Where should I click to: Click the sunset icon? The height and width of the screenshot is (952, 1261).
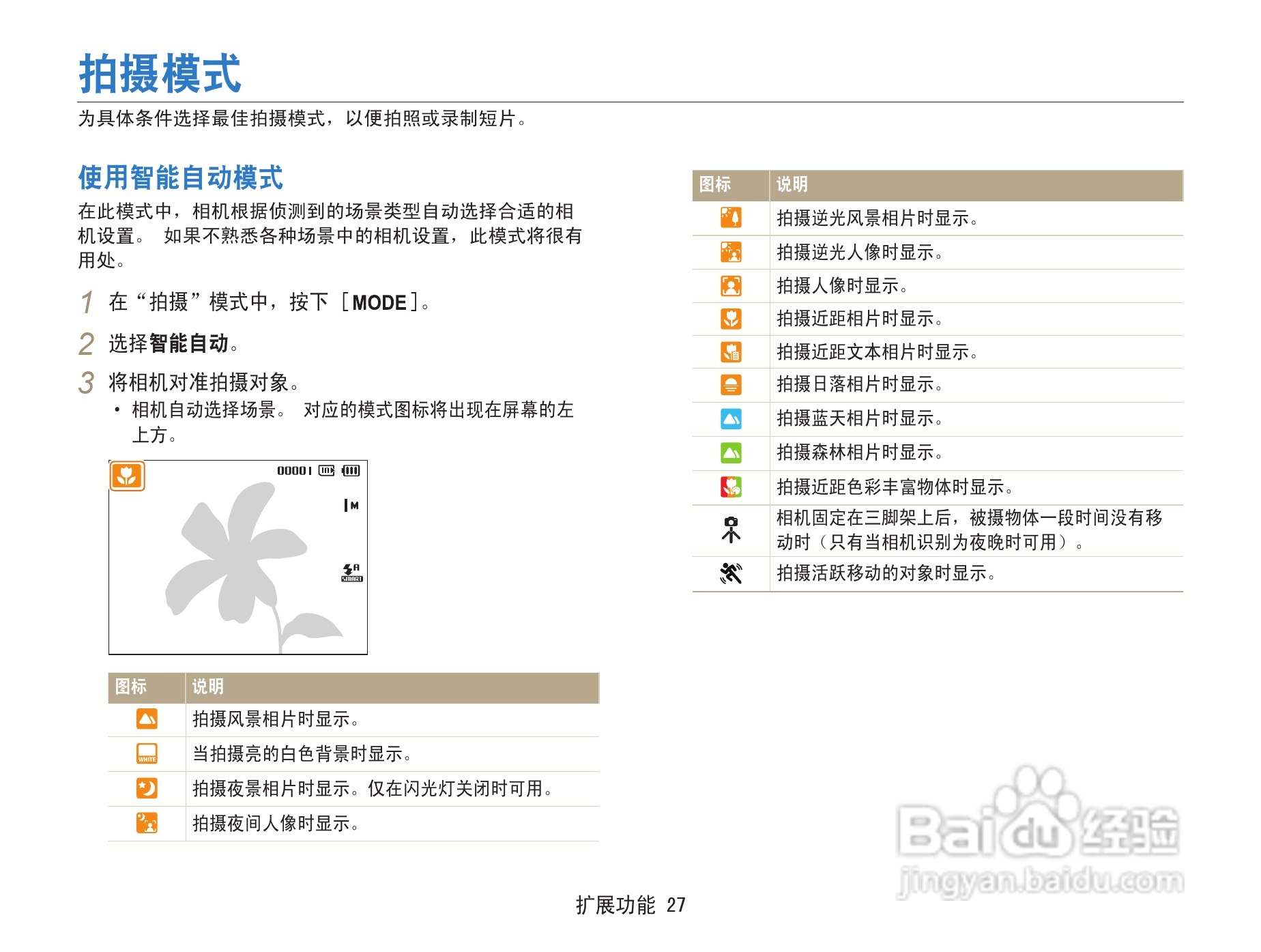[x=731, y=384]
